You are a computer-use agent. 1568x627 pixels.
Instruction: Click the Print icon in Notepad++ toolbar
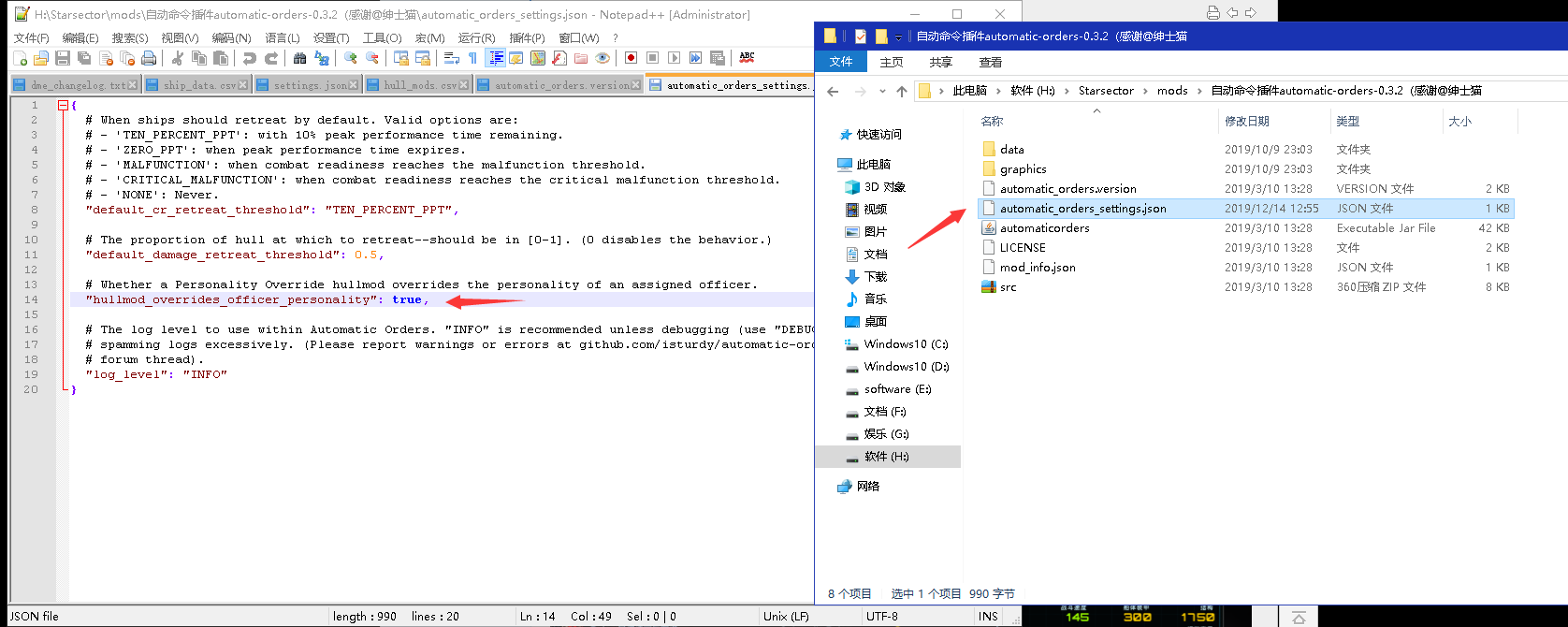pos(149,58)
